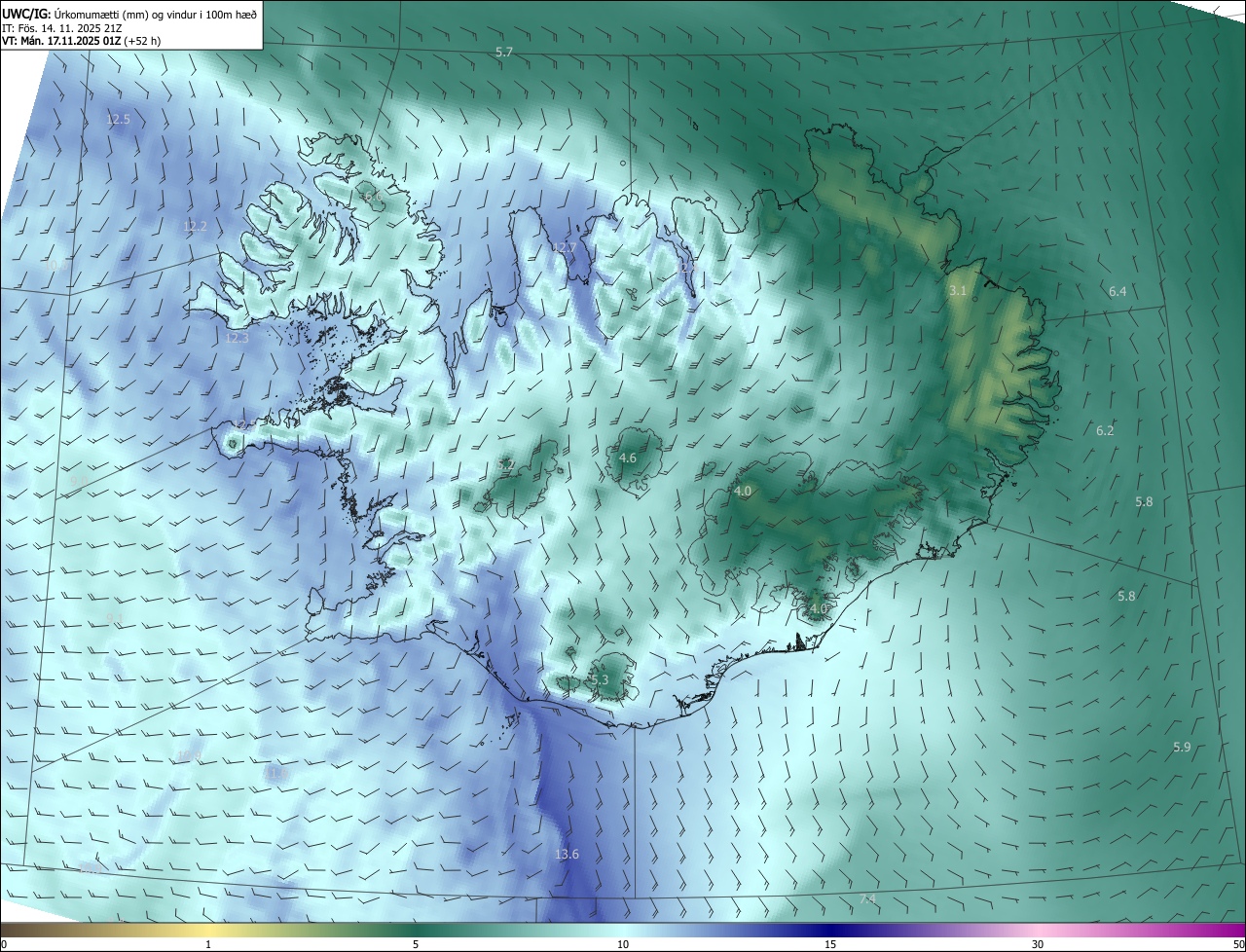The image size is (1246, 952).
Task: Click the map title 'Úrkomumætti (mm) og vindur í 100m hæð'
Action: click(156, 14)
